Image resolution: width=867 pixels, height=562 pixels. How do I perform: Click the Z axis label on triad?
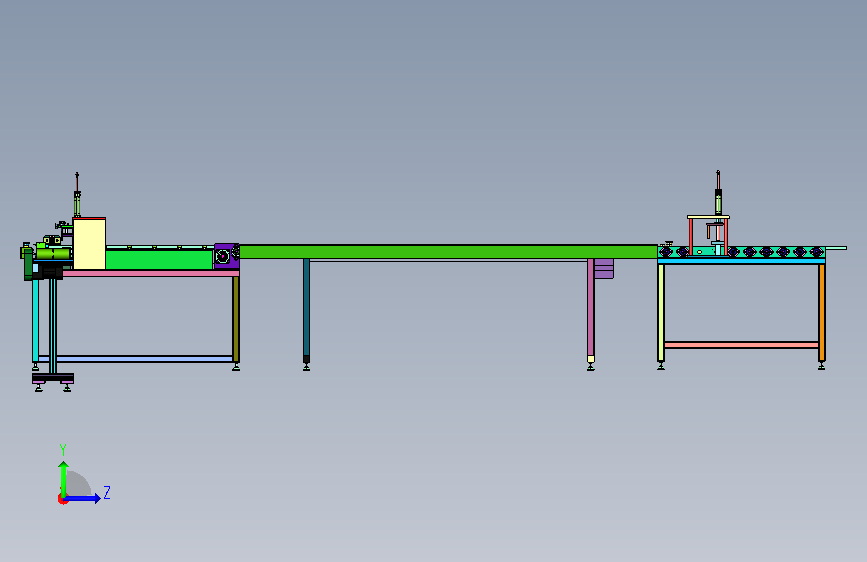107,492
